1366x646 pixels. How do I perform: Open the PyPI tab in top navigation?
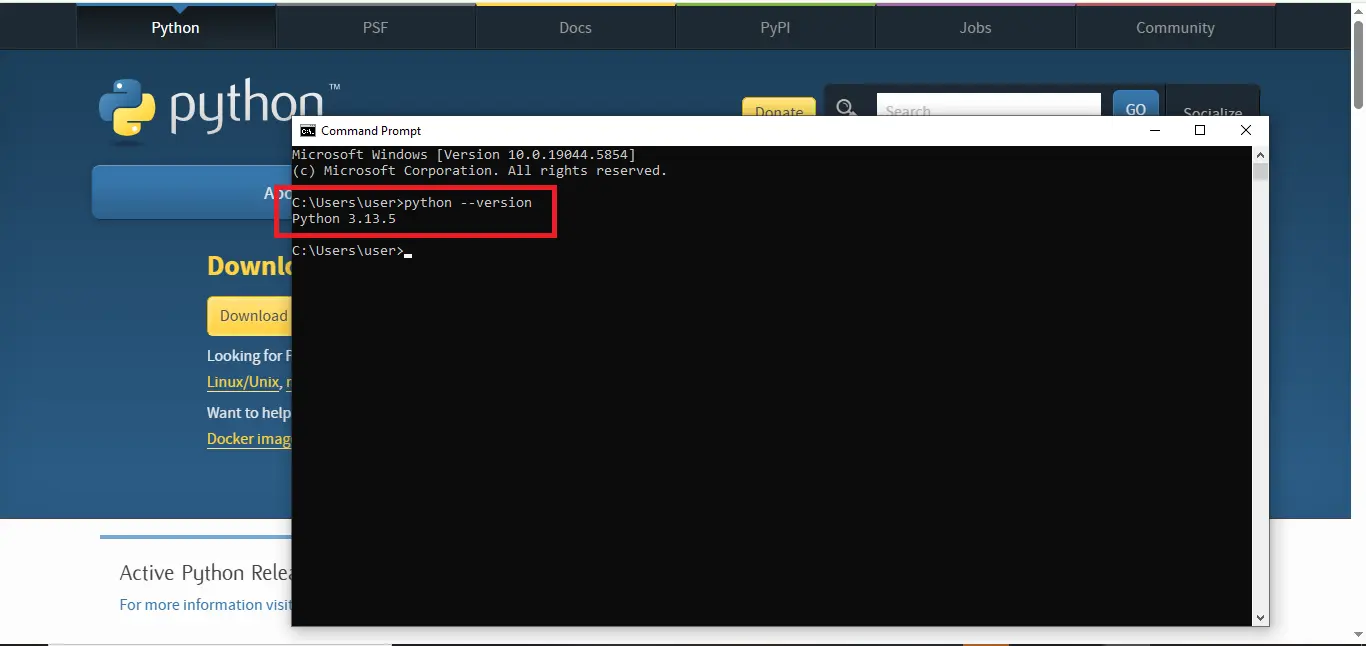(775, 28)
